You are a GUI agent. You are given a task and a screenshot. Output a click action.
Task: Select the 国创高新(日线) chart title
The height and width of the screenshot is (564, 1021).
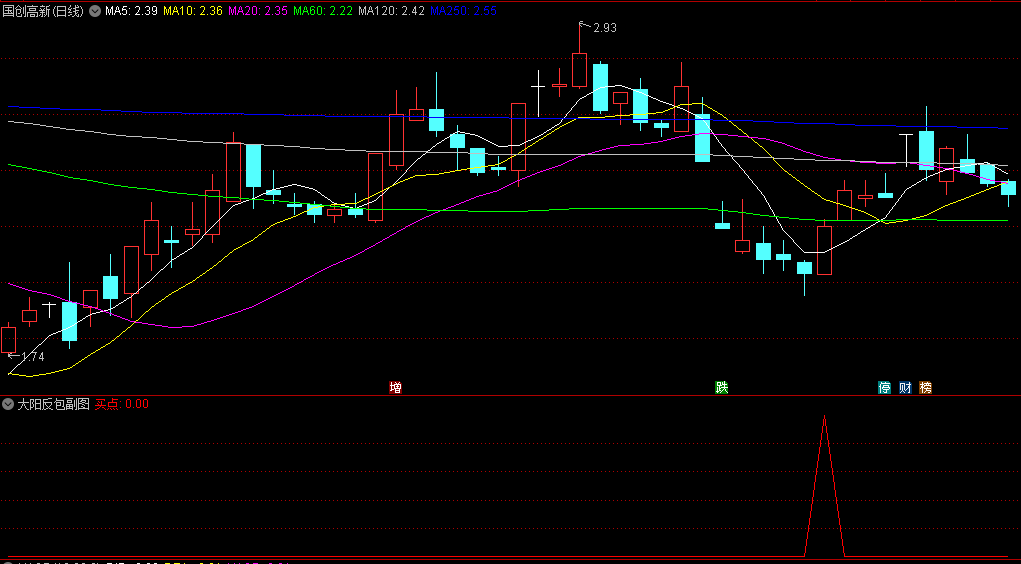coord(44,11)
